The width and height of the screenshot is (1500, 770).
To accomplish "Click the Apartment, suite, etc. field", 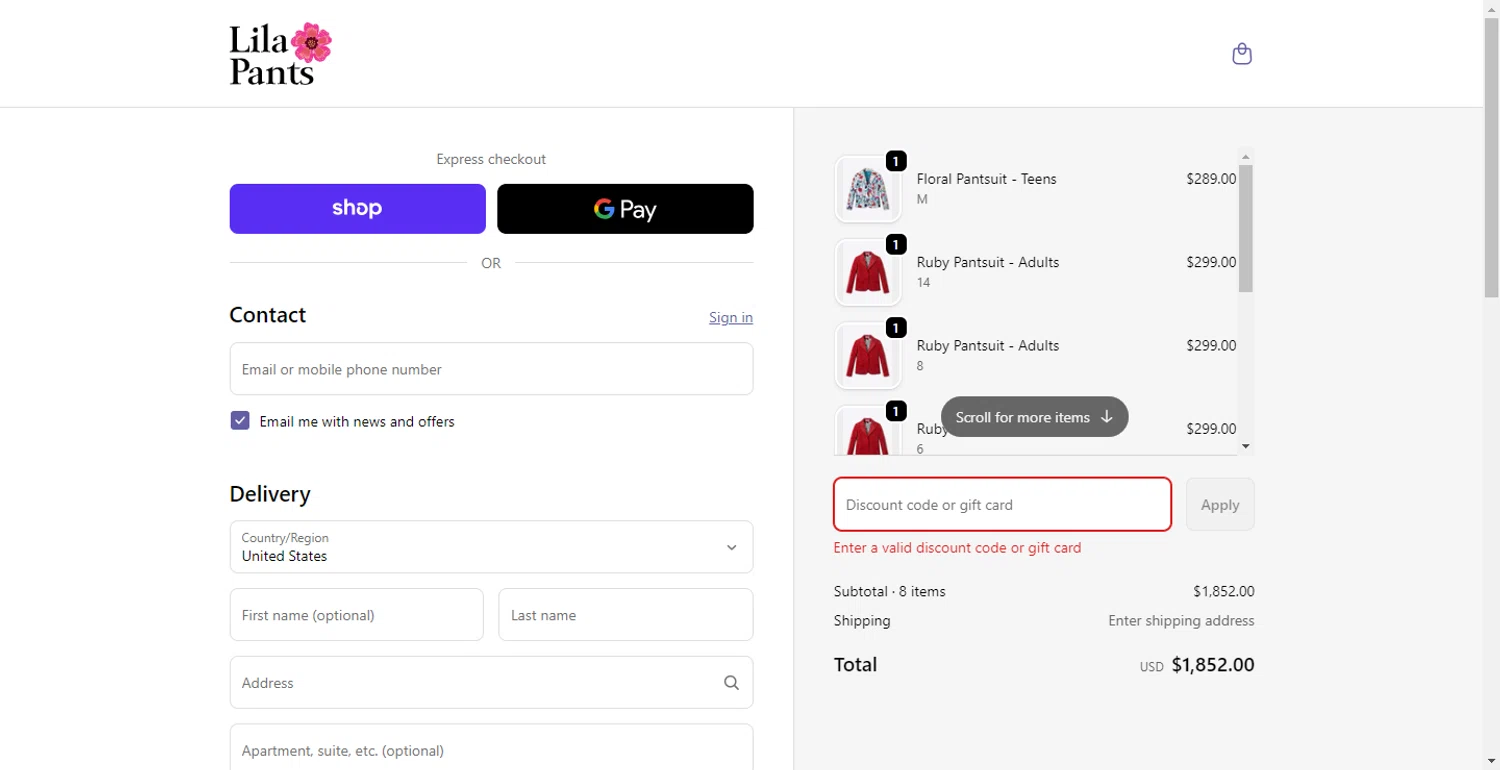I will coord(491,748).
